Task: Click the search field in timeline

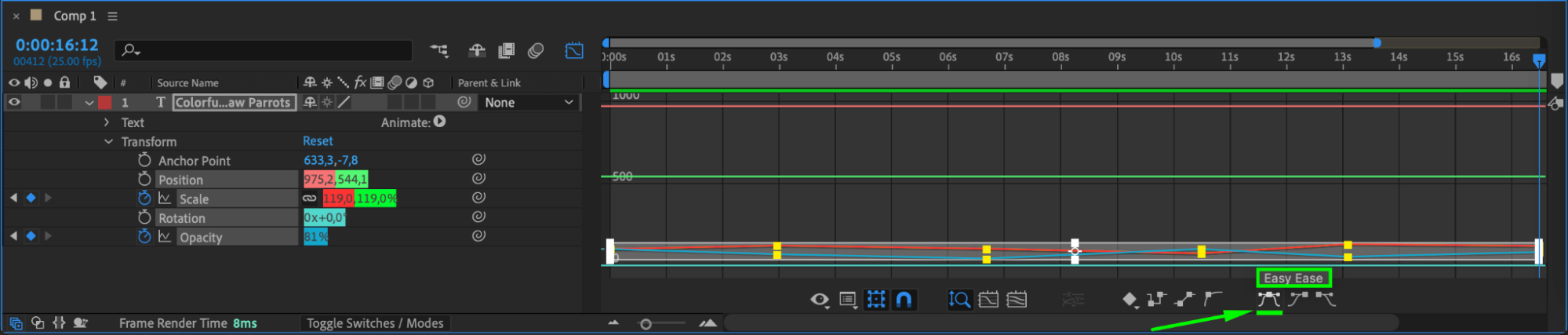Action: point(264,51)
